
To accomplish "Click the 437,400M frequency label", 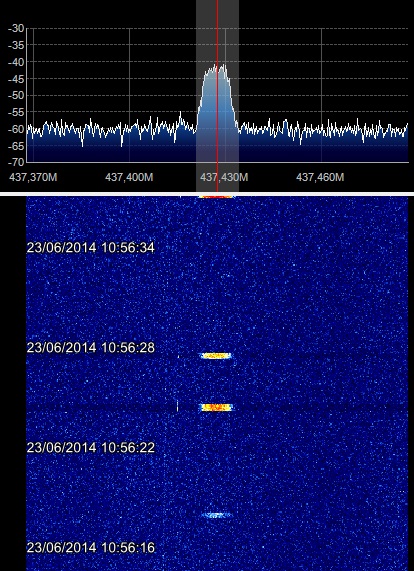I will pyautogui.click(x=129, y=178).
